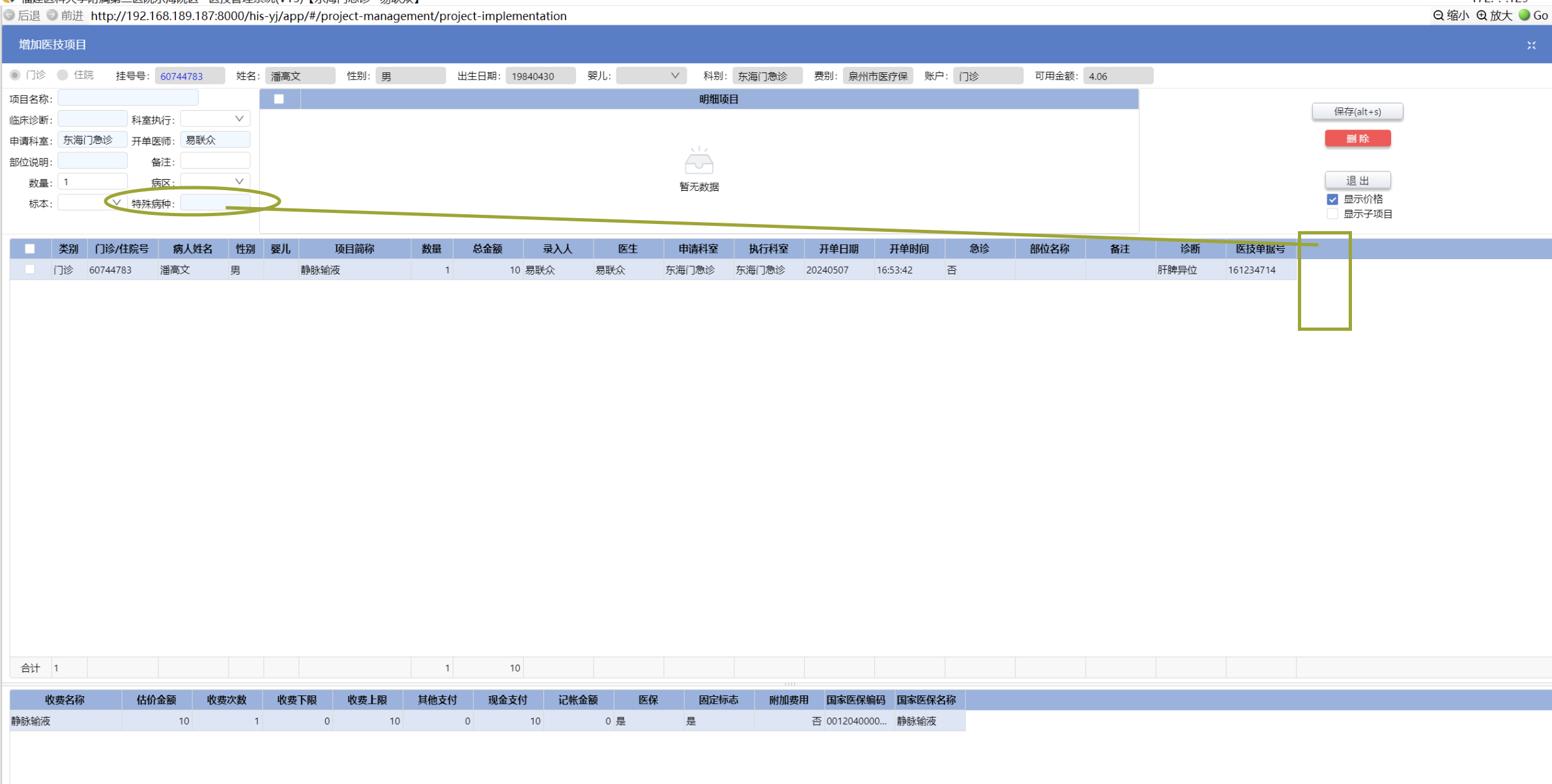Select the 门诊 radio button
1552x784 pixels.
pyautogui.click(x=15, y=76)
